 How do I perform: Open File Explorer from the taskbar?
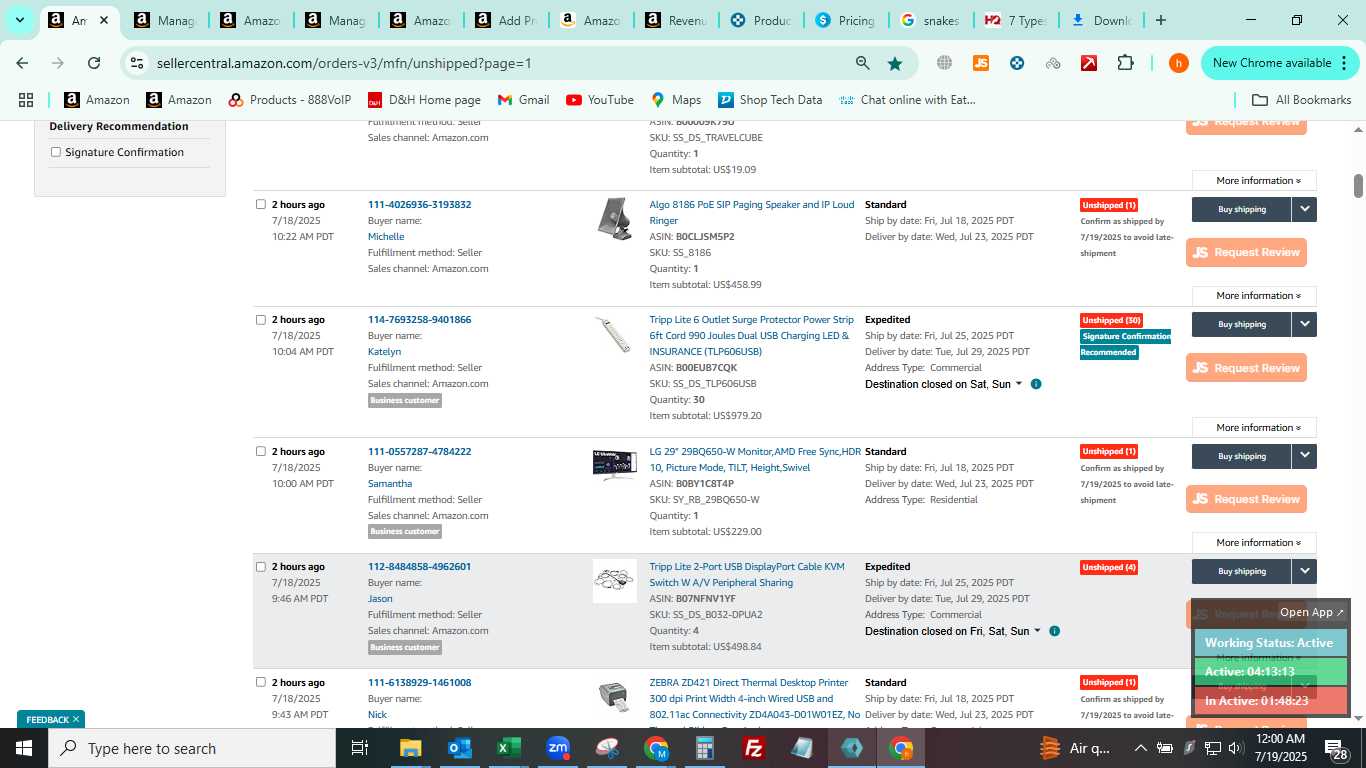411,748
